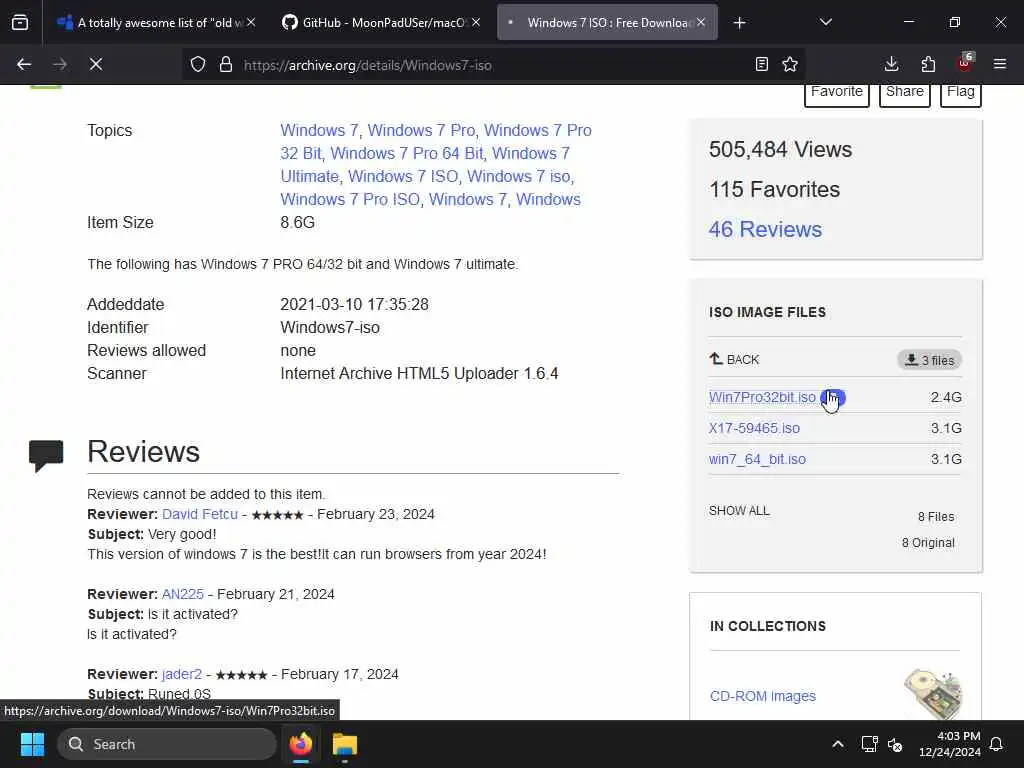
Task: Open reviewer AN225 profile
Action: click(x=183, y=594)
